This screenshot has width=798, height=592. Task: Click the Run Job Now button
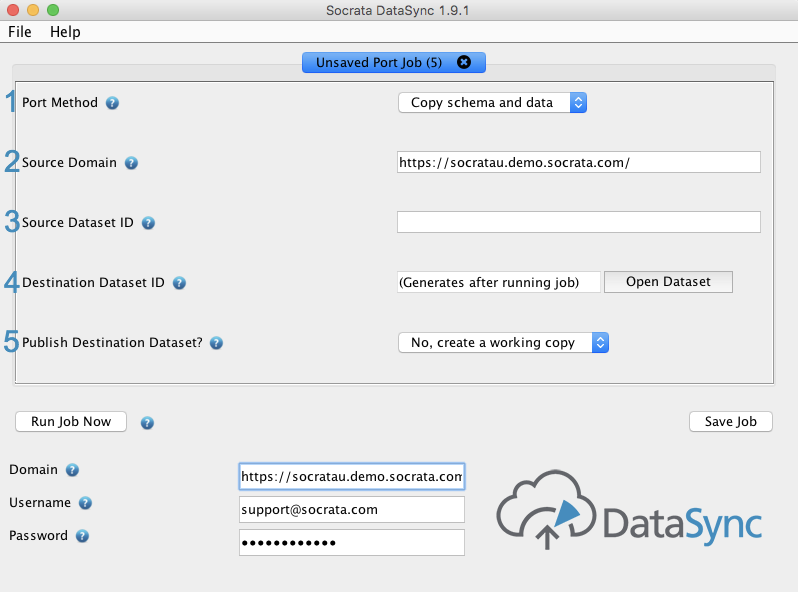(x=71, y=421)
